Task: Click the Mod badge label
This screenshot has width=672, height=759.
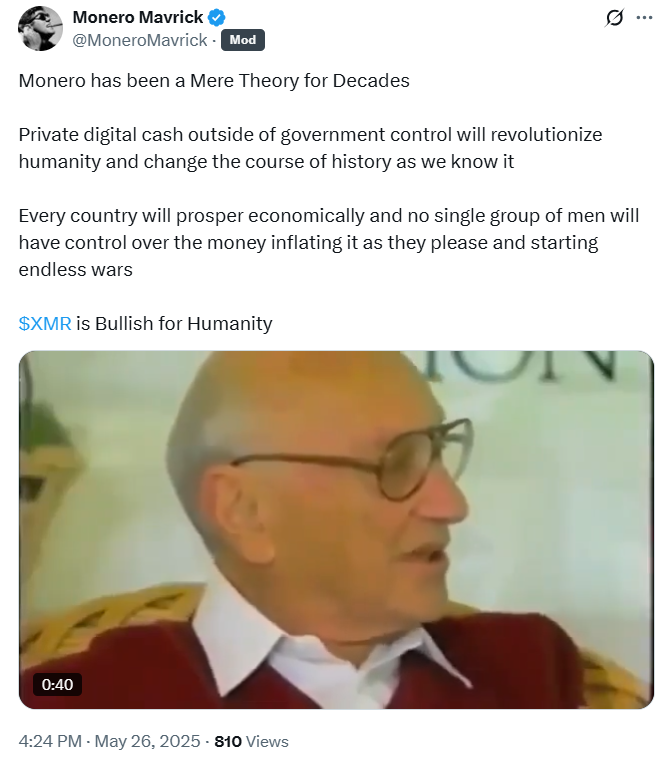Action: [x=243, y=40]
